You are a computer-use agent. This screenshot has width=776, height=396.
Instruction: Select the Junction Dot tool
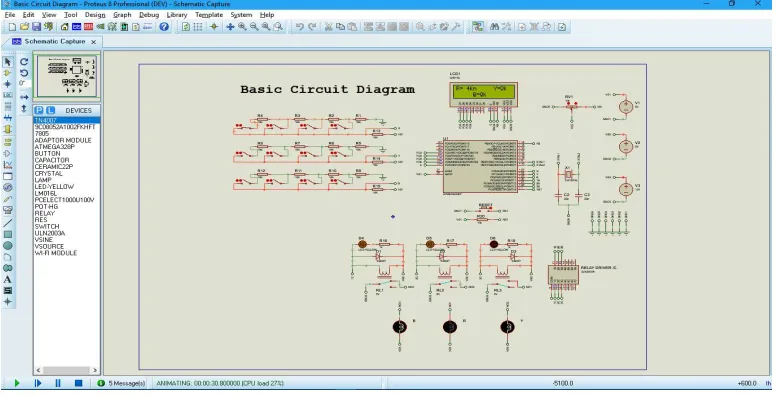coord(7,84)
